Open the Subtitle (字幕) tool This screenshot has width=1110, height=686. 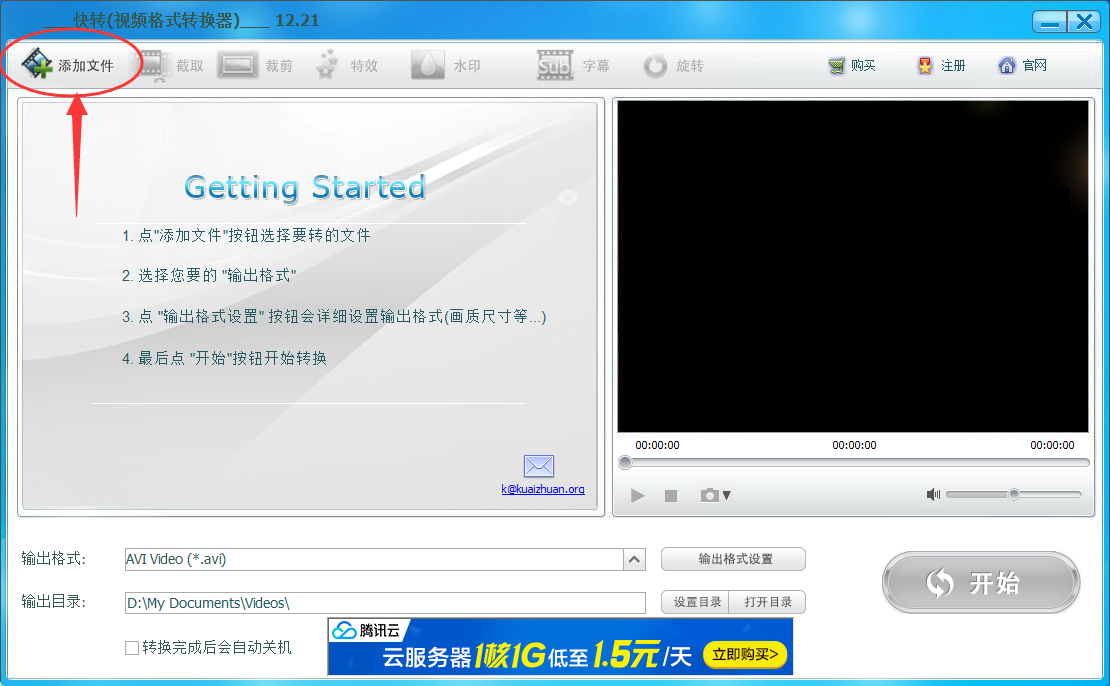click(x=573, y=66)
